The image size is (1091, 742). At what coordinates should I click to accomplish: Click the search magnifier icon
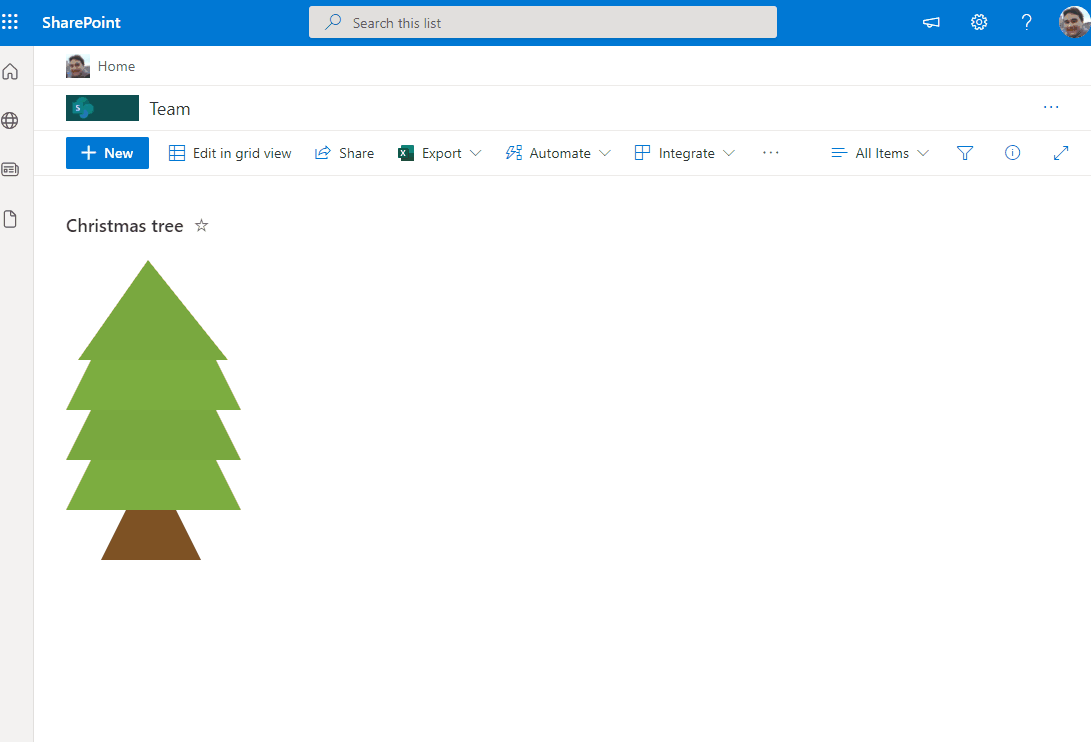click(x=333, y=22)
